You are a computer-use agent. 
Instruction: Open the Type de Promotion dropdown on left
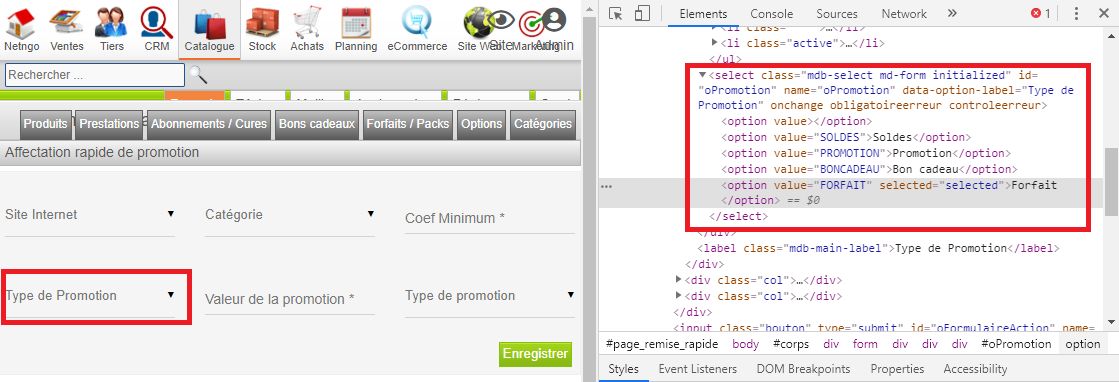(x=90, y=296)
